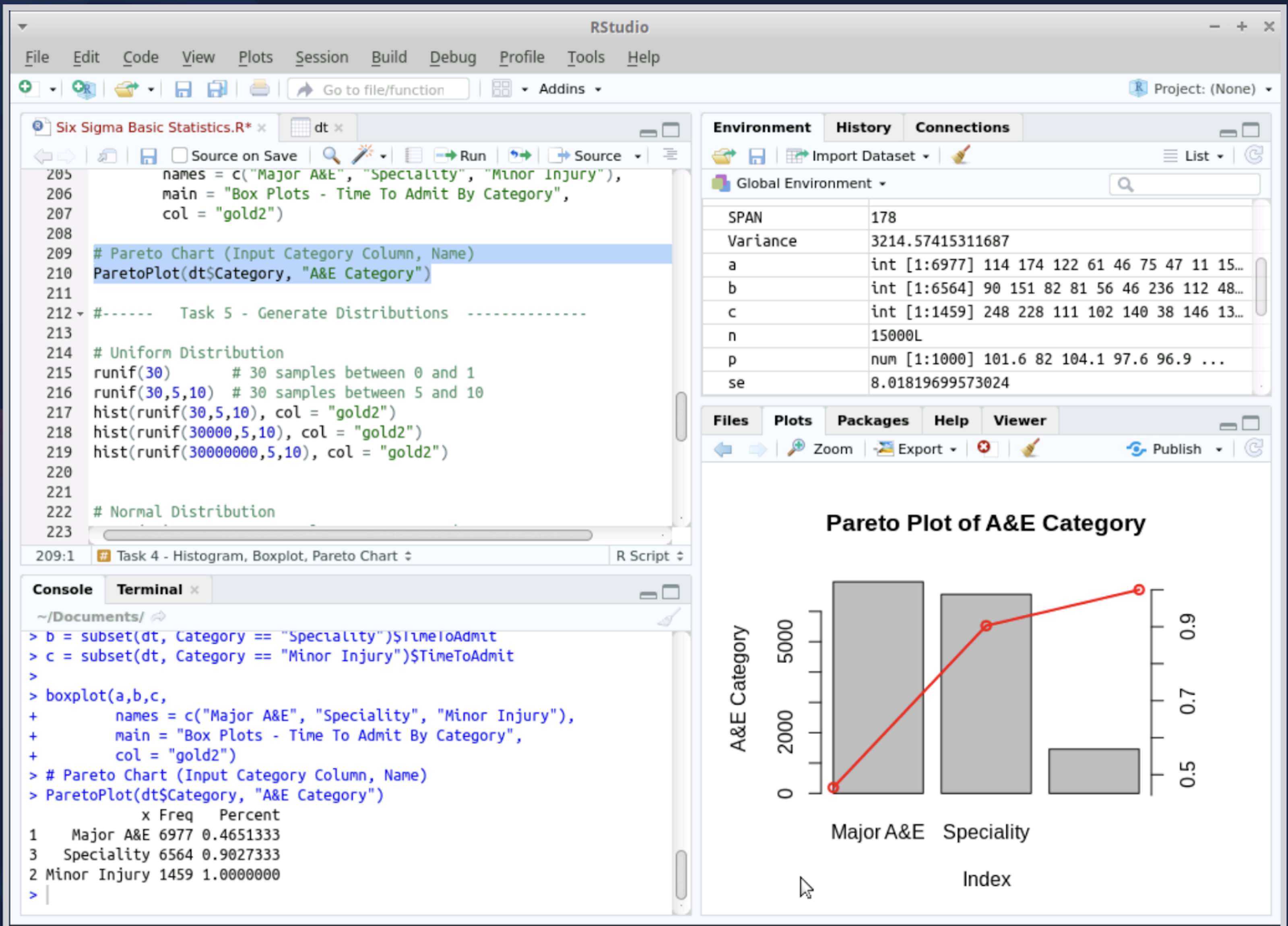Clear environment objects with broom icon
The height and width of the screenshot is (926, 1288).
(960, 155)
